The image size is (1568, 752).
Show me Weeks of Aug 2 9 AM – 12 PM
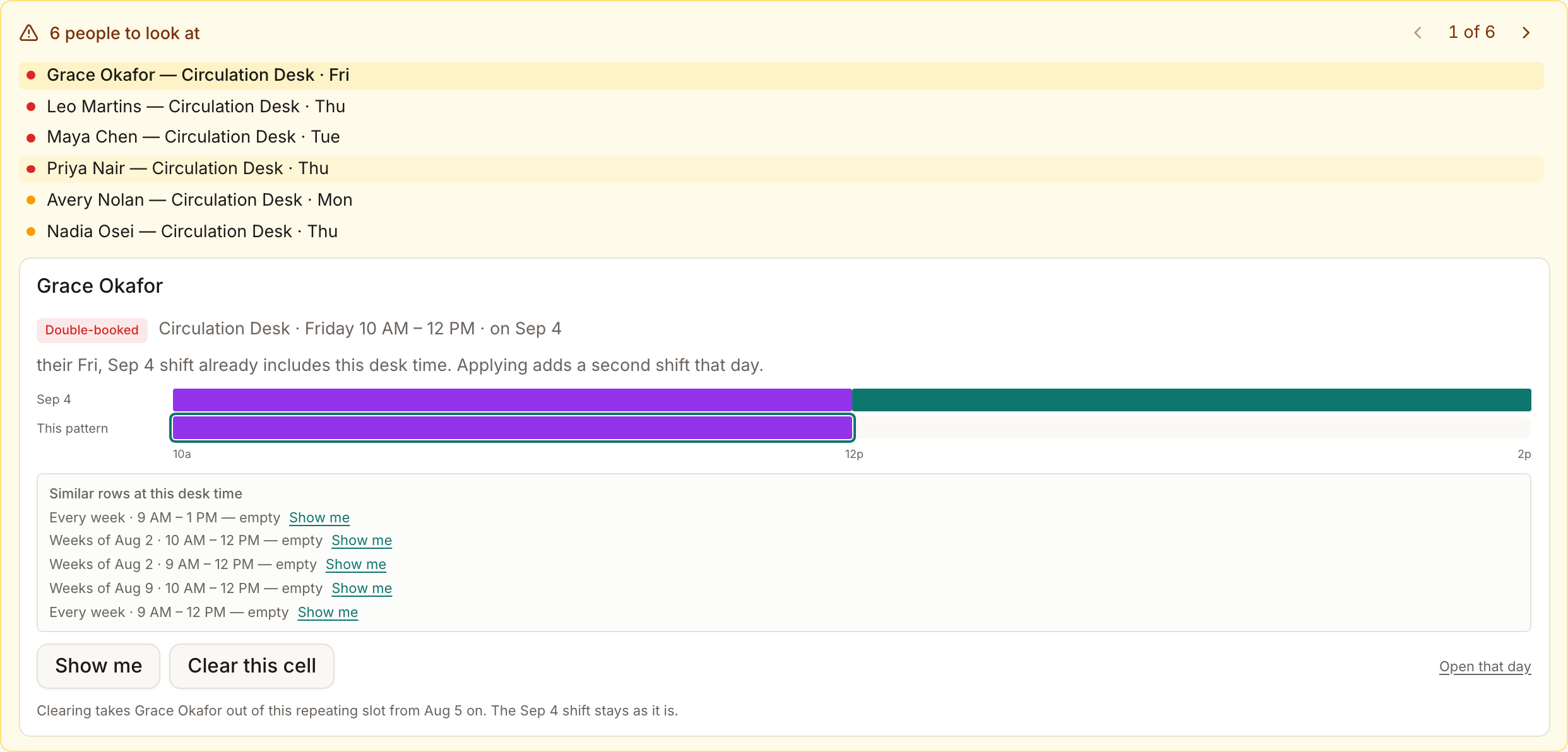[356, 565]
